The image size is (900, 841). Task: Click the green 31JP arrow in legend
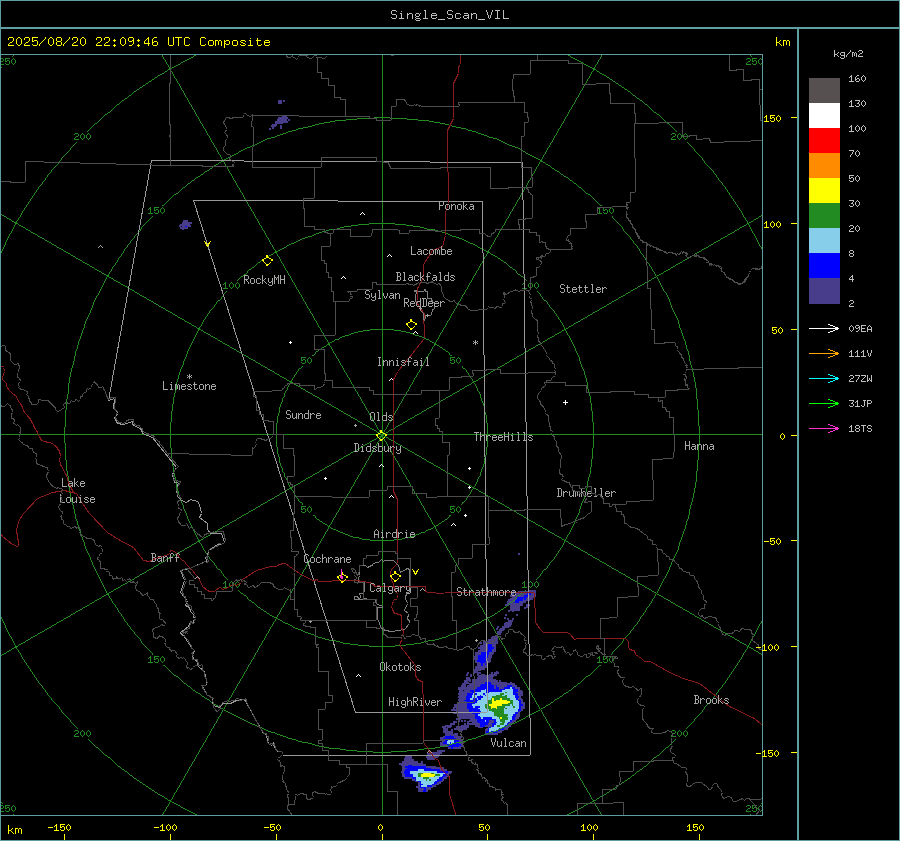[824, 404]
